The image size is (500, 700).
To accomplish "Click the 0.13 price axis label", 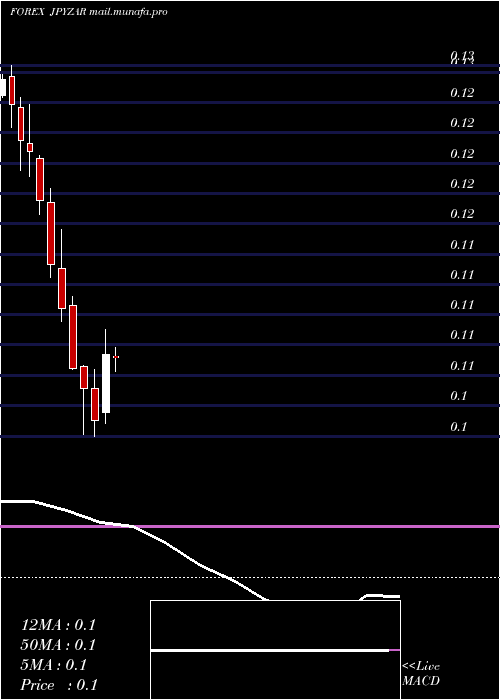I will pyautogui.click(x=462, y=57).
